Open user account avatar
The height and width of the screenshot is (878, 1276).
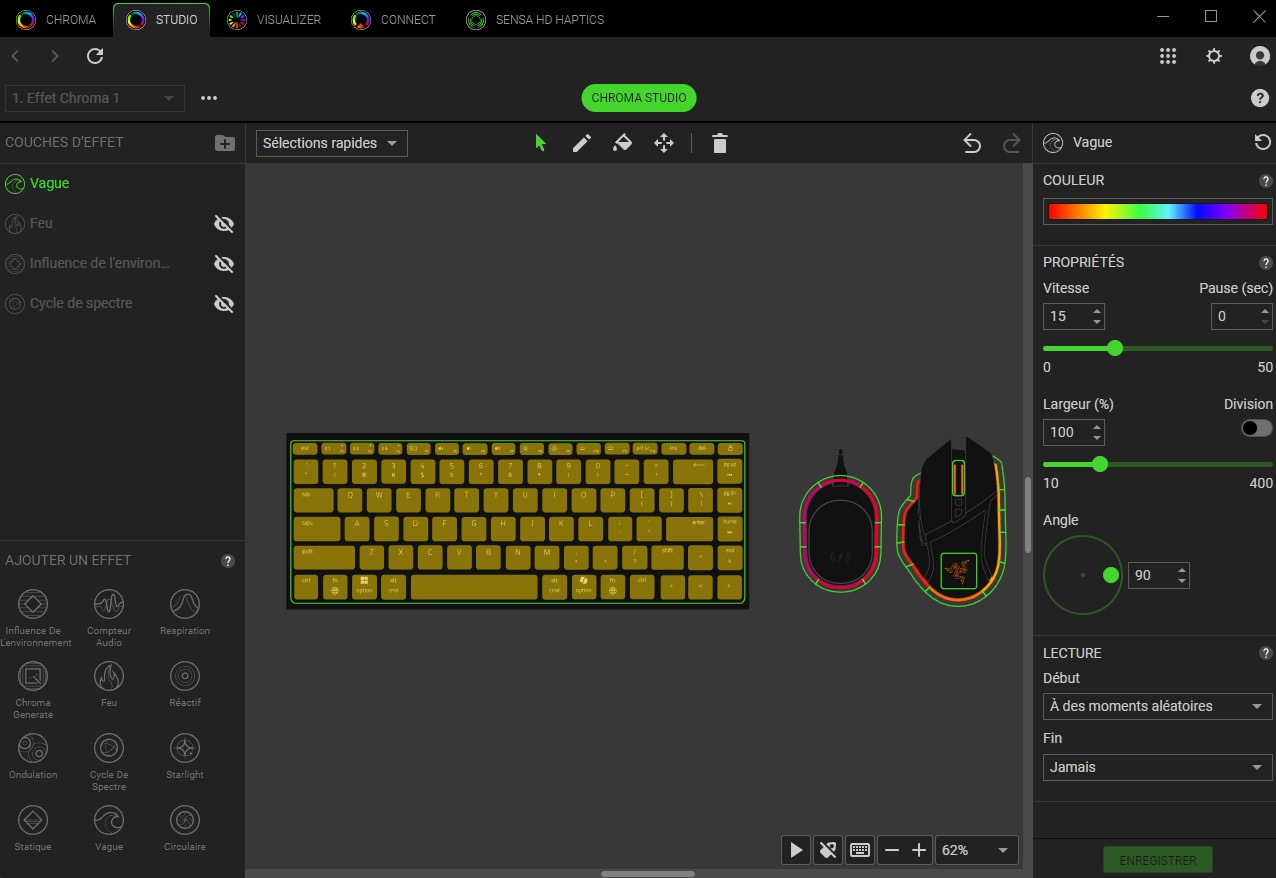1260,56
